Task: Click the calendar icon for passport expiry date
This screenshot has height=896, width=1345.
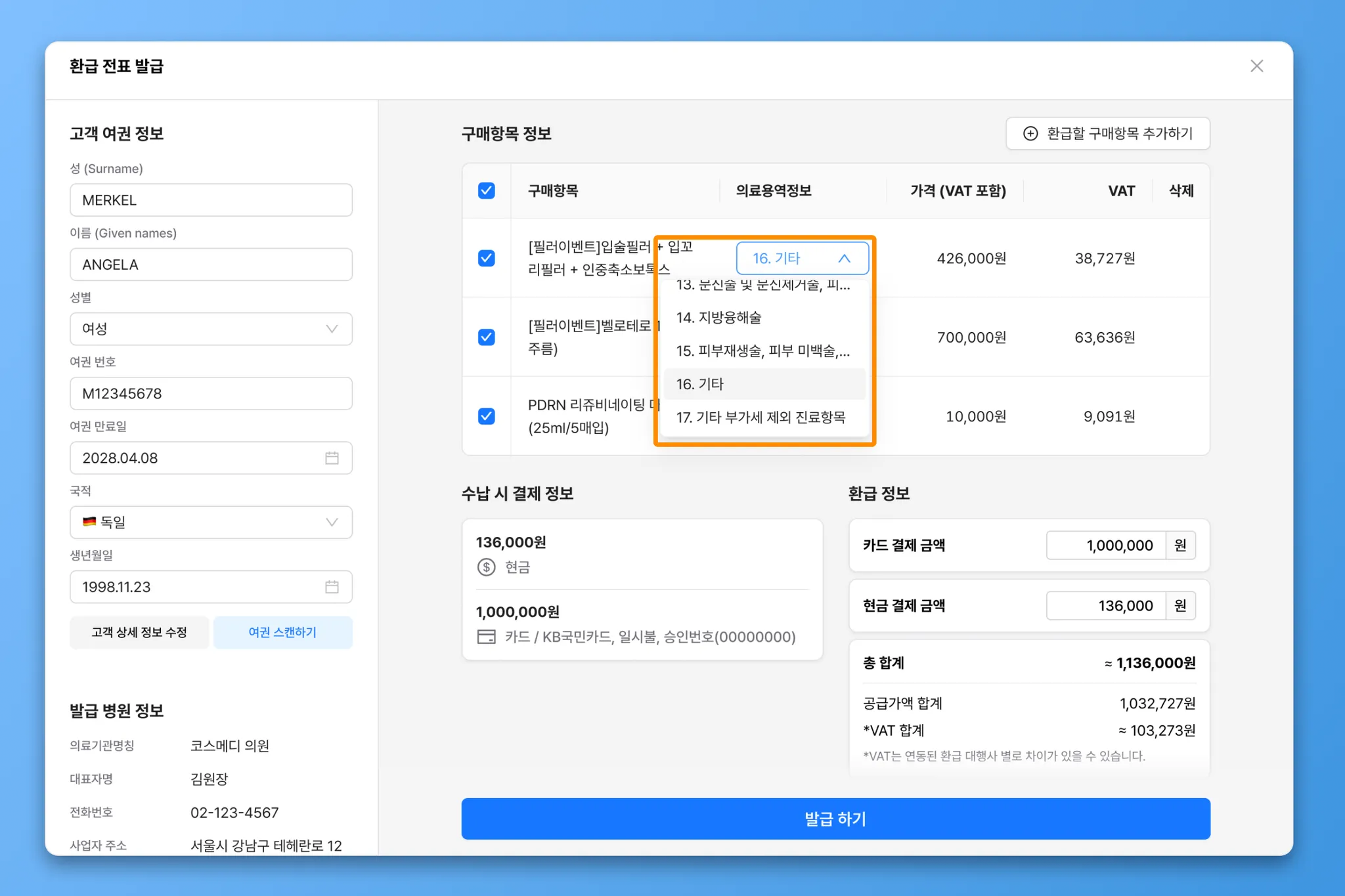Action: (x=332, y=458)
